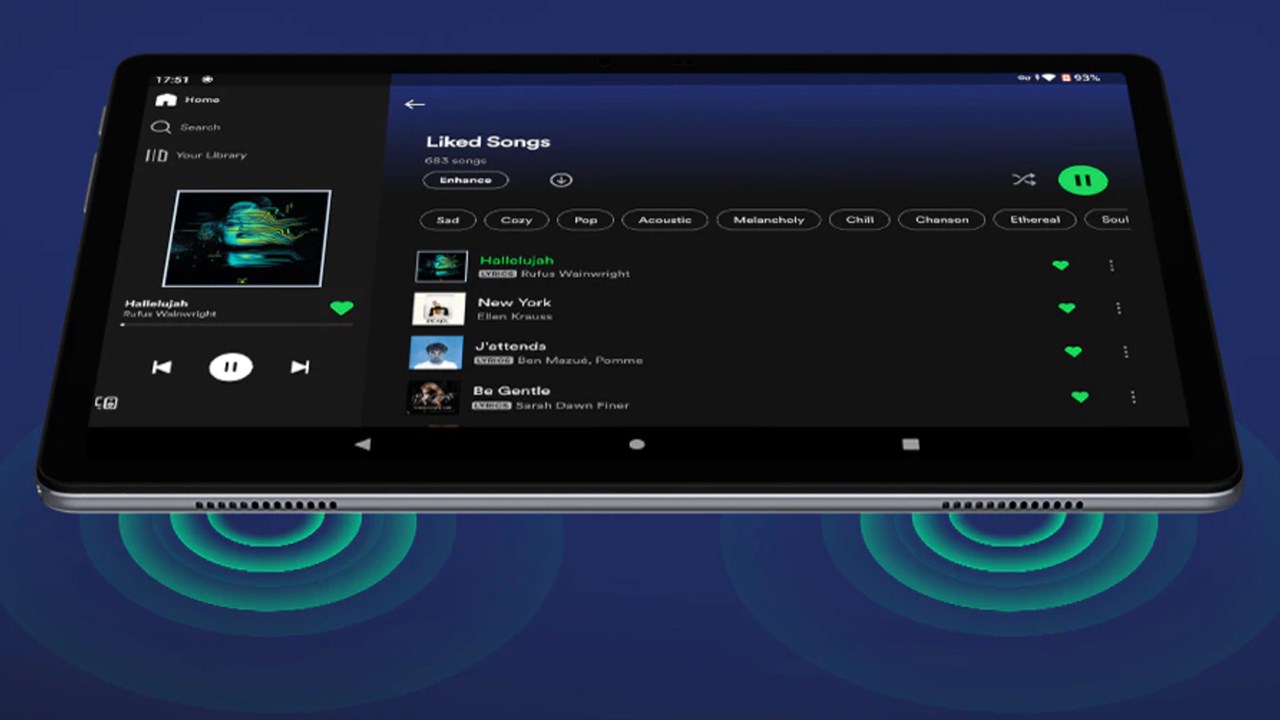This screenshot has width=1280, height=720.
Task: Pause playlist with the green pause button
Action: 1083,181
